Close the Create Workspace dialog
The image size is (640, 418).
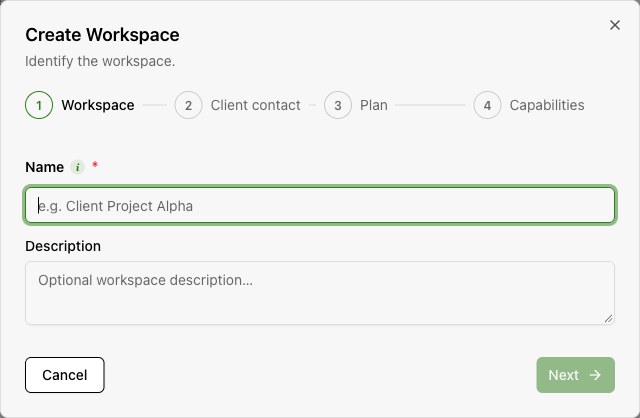click(x=615, y=25)
